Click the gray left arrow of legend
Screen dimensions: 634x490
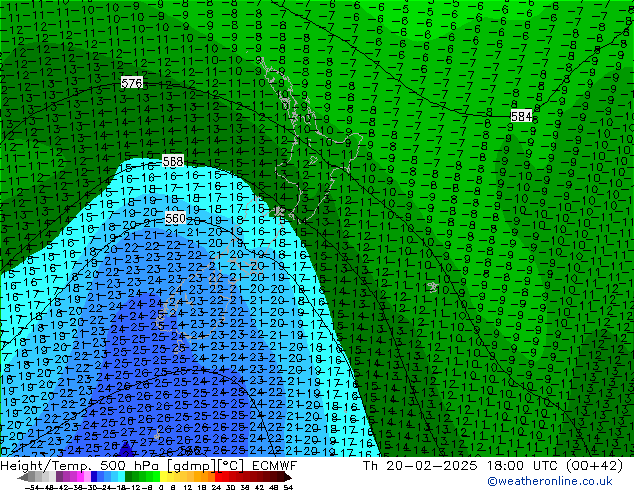(23, 477)
